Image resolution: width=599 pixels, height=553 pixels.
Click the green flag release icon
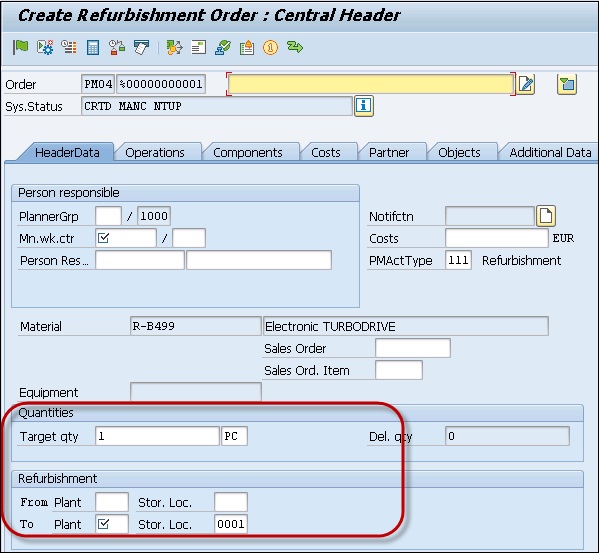coord(20,47)
